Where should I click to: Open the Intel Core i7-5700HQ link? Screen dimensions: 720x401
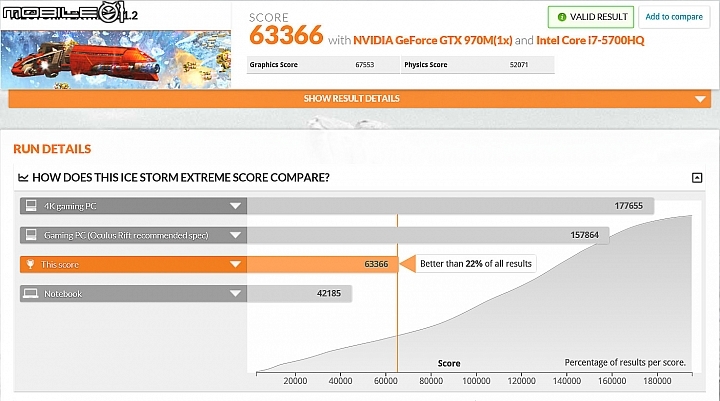click(590, 40)
